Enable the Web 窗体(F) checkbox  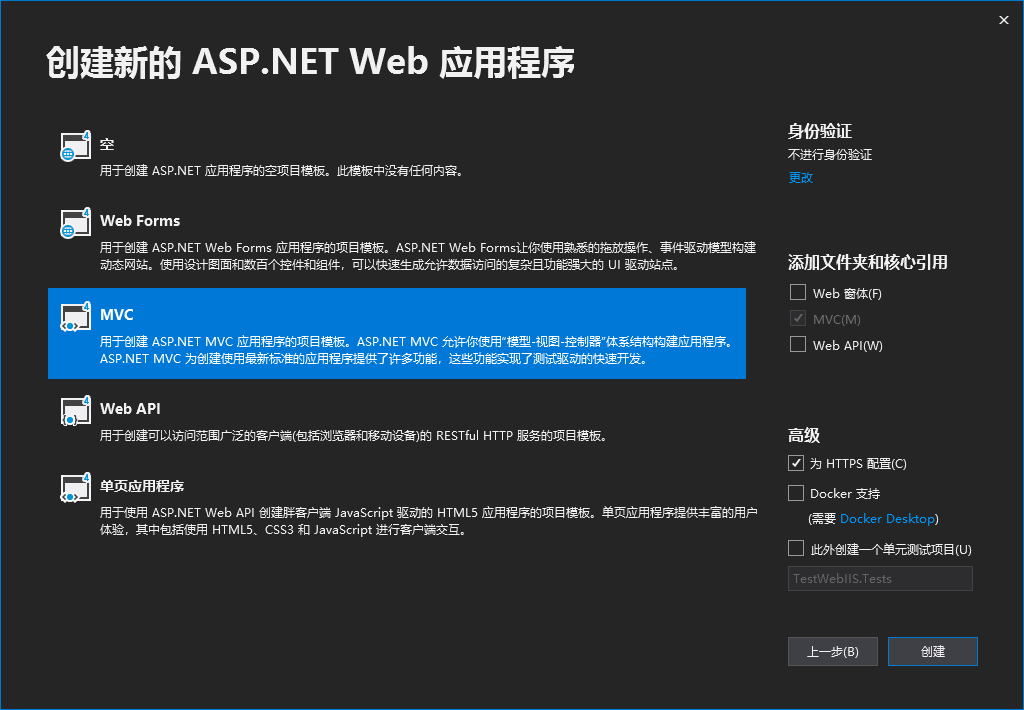point(796,292)
